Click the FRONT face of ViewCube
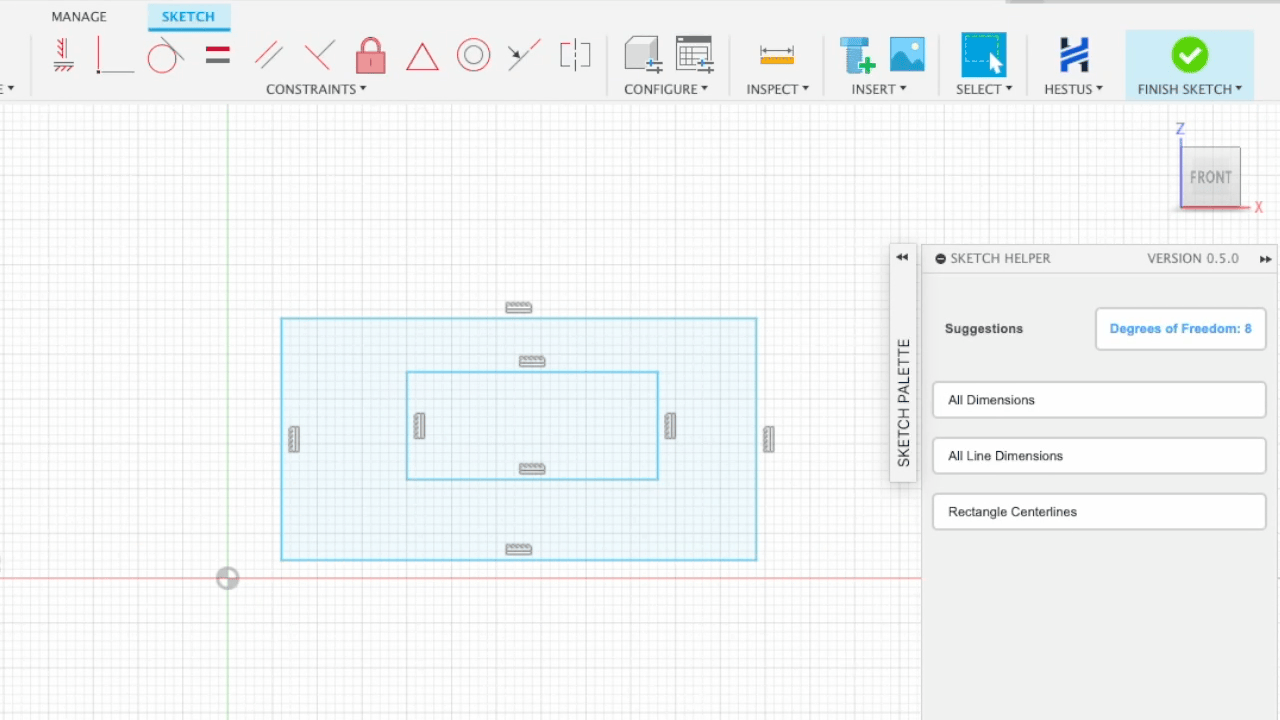Viewport: 1280px width, 720px height. tap(1210, 177)
